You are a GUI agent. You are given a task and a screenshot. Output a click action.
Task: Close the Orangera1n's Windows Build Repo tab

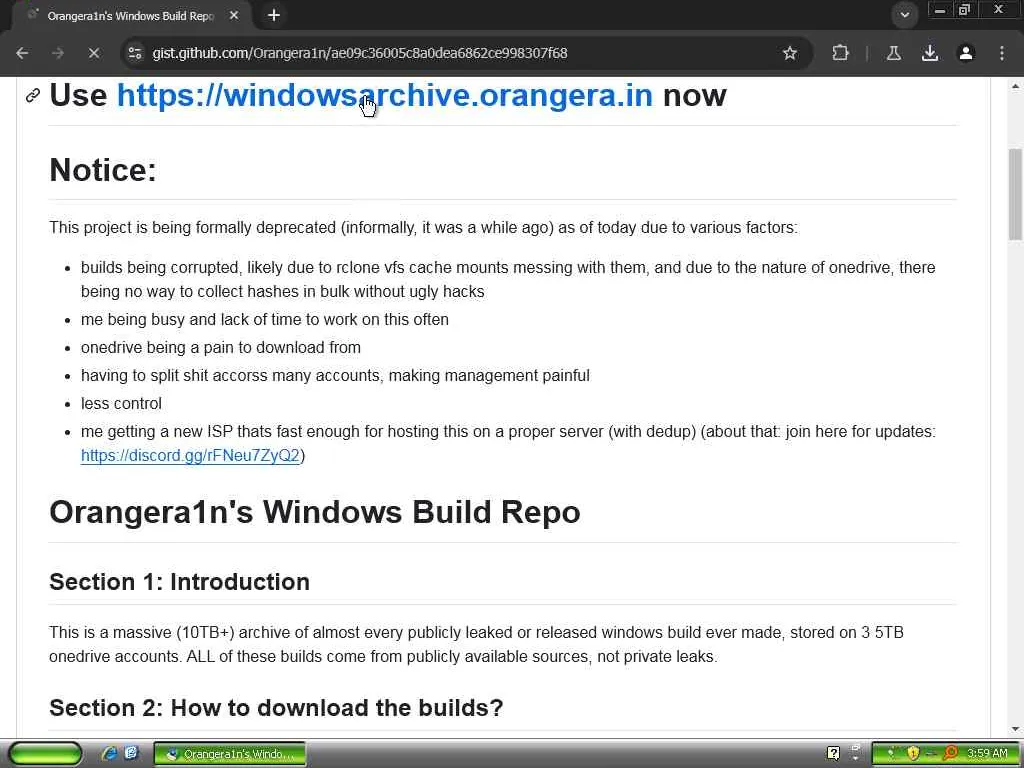(234, 15)
